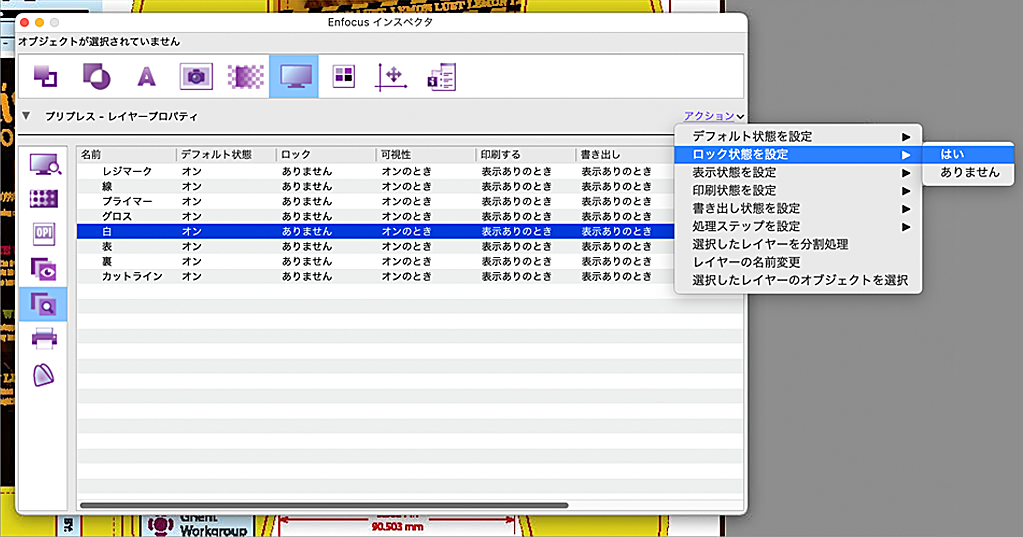This screenshot has width=1023, height=537.
Task: Click the transparency checkerboard toolbar icon
Action: pyautogui.click(x=245, y=76)
